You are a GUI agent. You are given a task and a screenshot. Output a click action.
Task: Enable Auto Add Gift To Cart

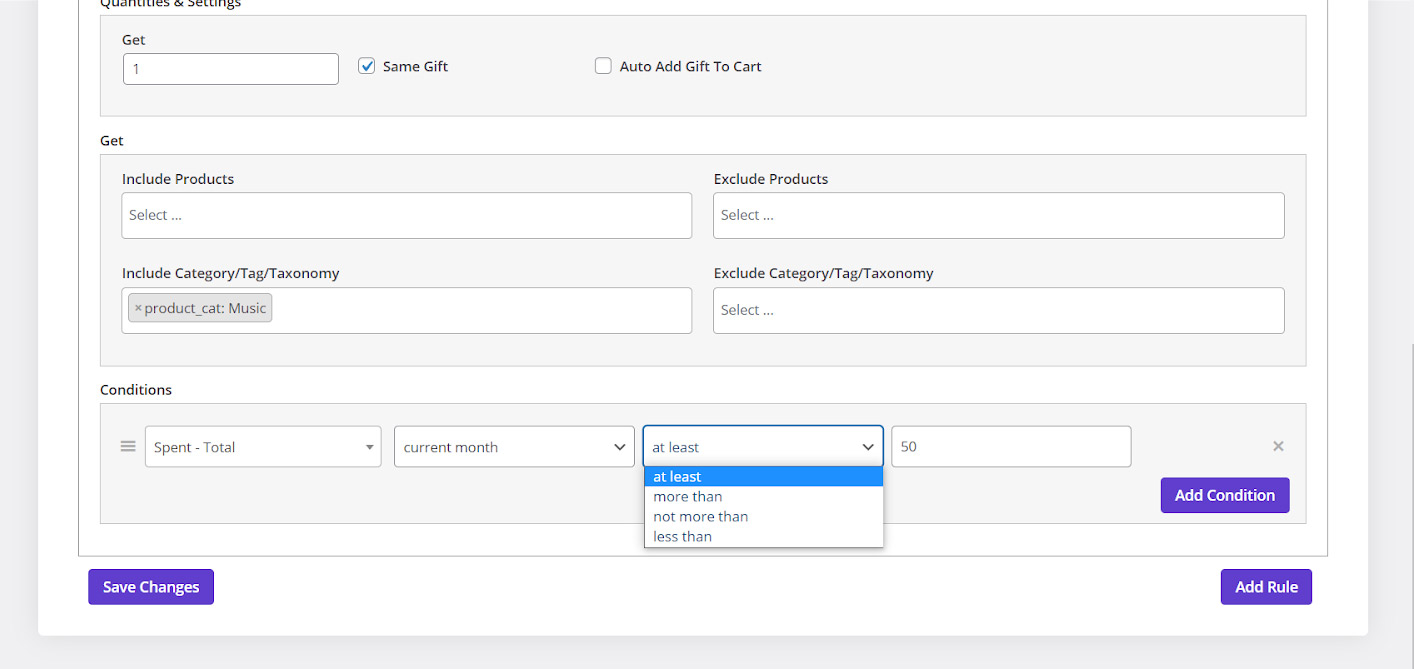click(603, 67)
